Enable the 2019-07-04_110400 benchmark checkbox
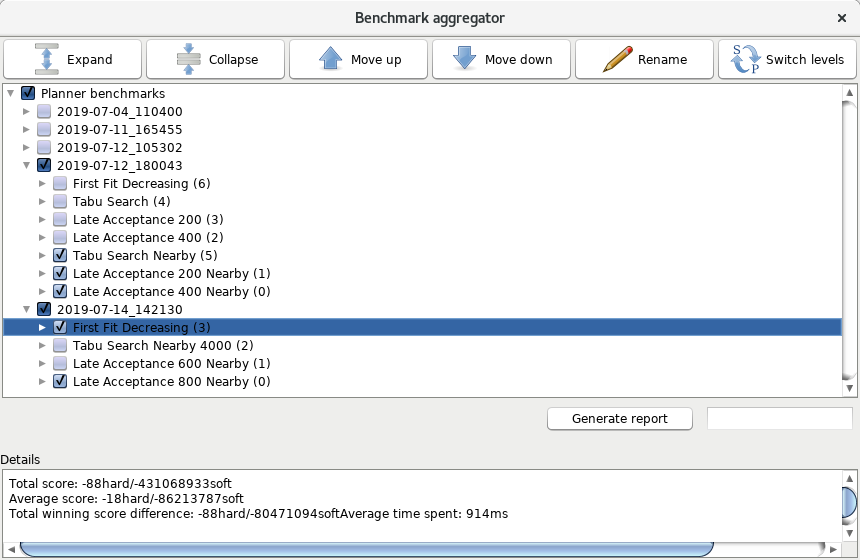 [x=44, y=112]
